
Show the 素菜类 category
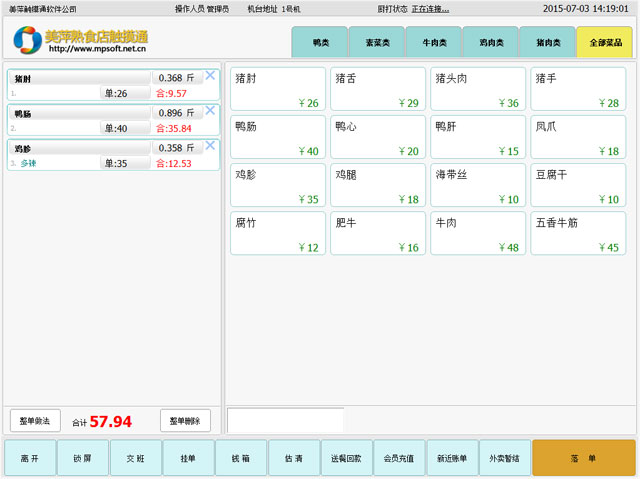click(x=377, y=43)
